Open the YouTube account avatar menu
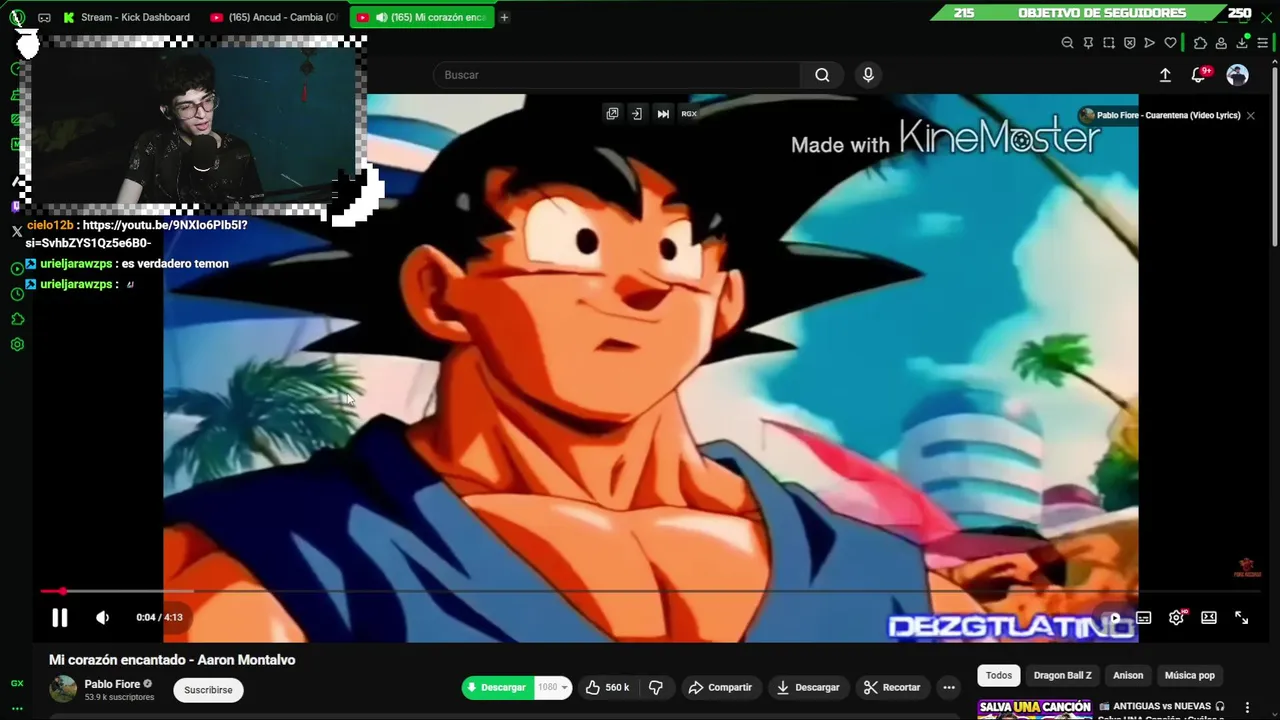The image size is (1280, 720). [1238, 75]
